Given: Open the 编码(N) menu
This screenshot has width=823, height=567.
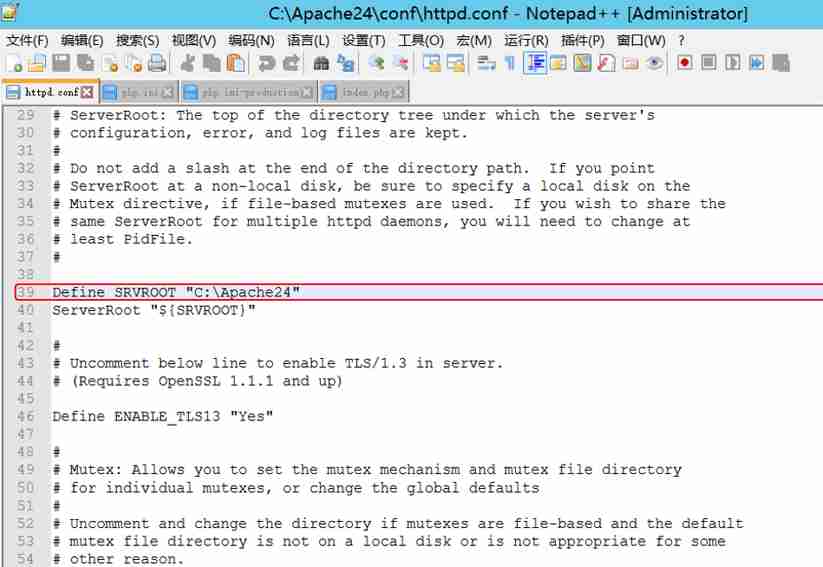Looking at the screenshot, I should coord(251,40).
